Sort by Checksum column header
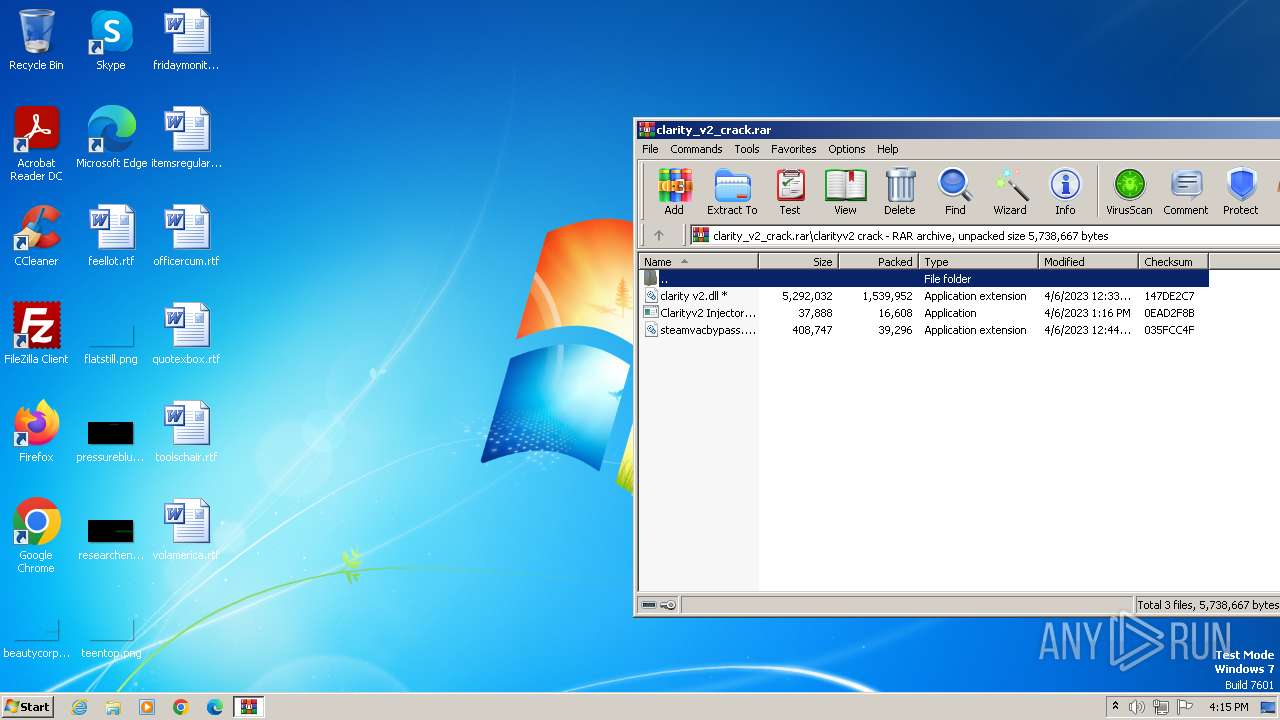 1174,262
